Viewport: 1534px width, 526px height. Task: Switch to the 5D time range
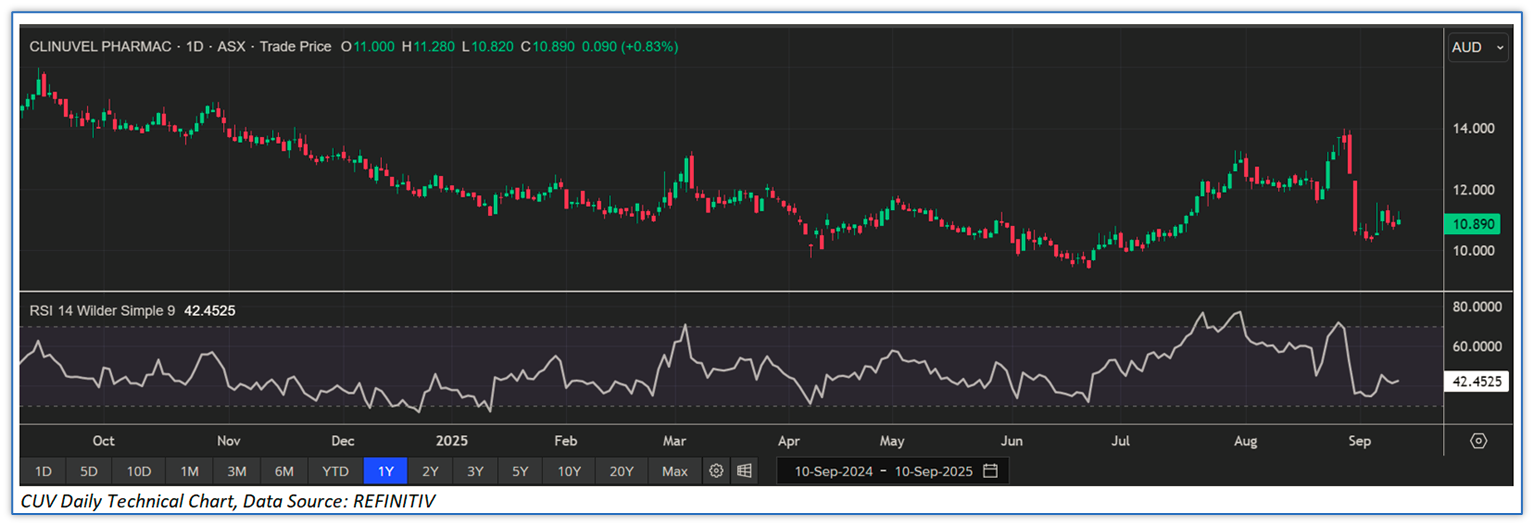point(89,471)
